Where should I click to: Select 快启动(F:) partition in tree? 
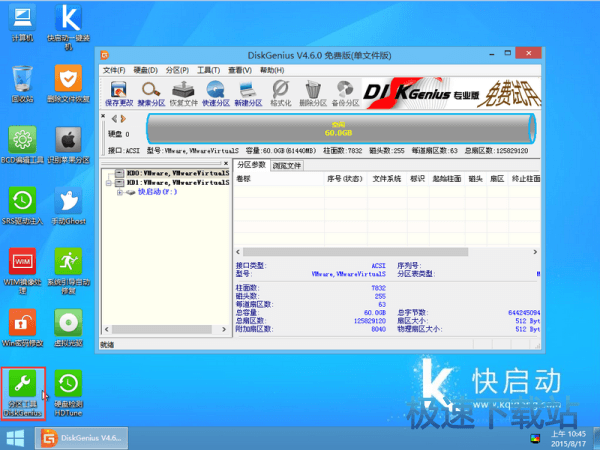[x=157, y=192]
